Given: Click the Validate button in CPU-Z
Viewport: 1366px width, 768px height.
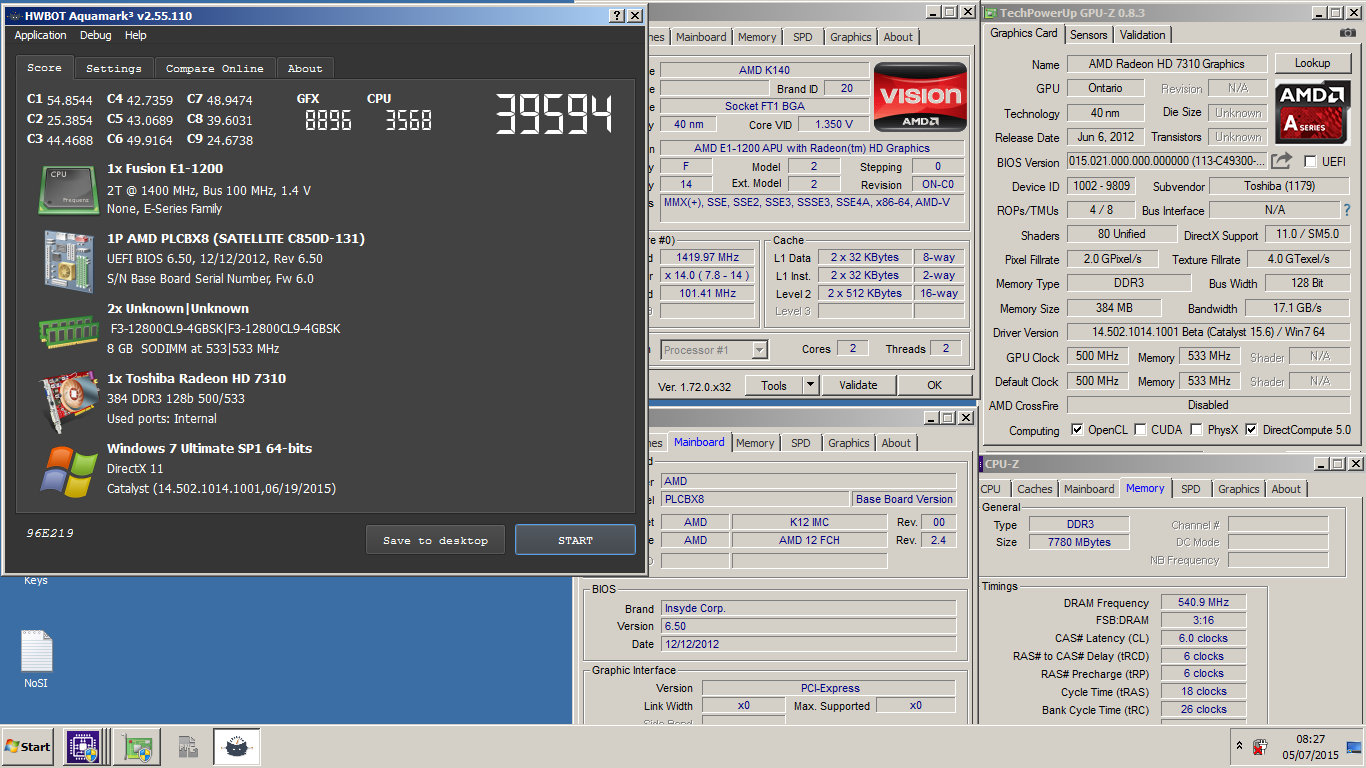Looking at the screenshot, I should point(858,385).
